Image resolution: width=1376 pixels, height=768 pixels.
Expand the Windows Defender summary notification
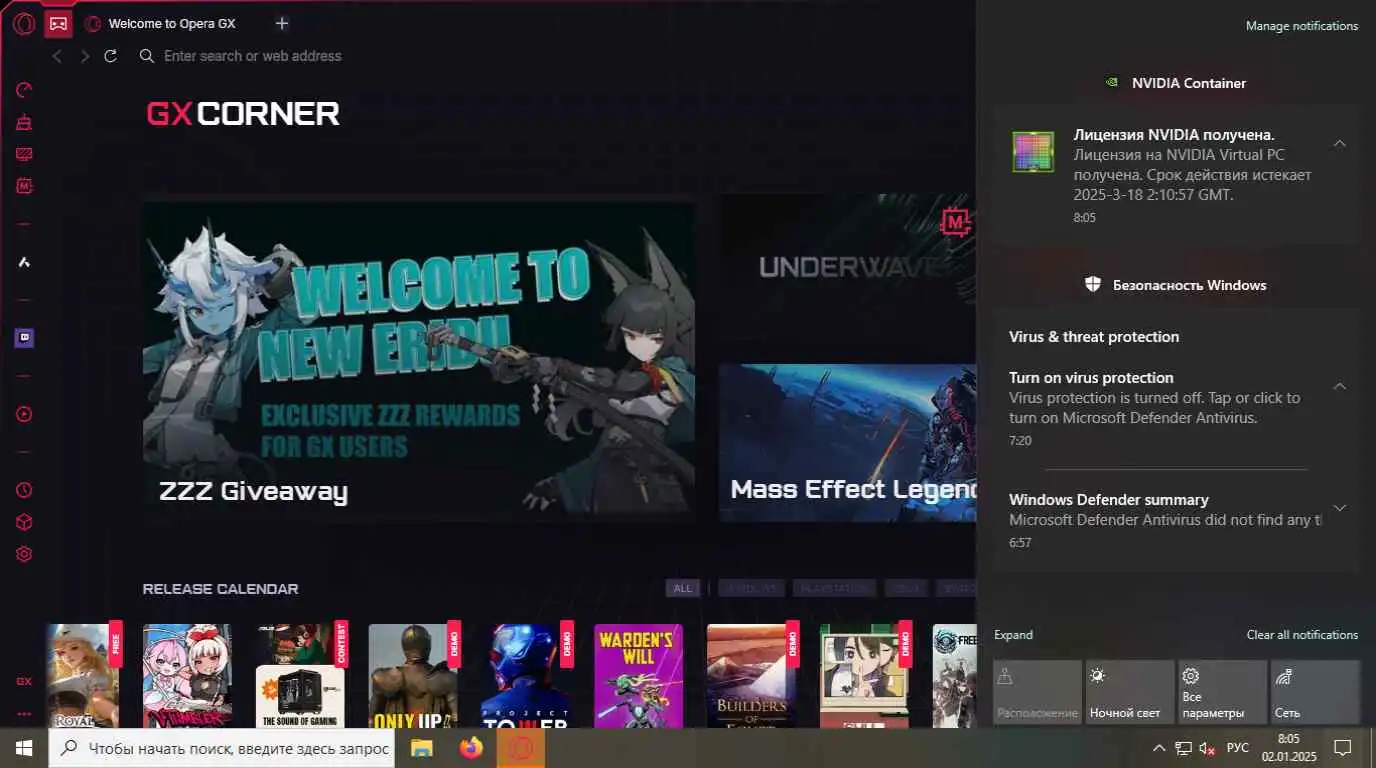click(x=1340, y=508)
